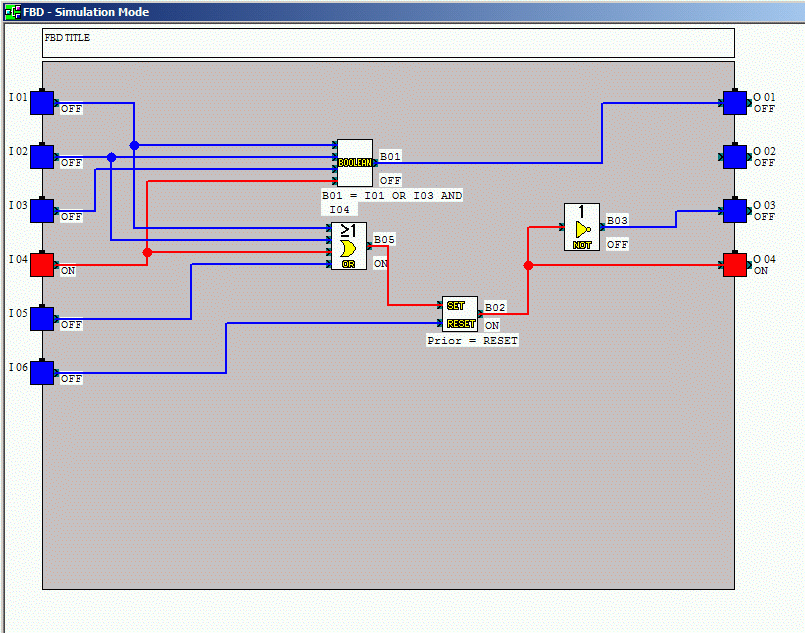Viewport: 805px width, 633px height.
Task: Click the 'Prior = RESET' label
Action: [x=472, y=340]
